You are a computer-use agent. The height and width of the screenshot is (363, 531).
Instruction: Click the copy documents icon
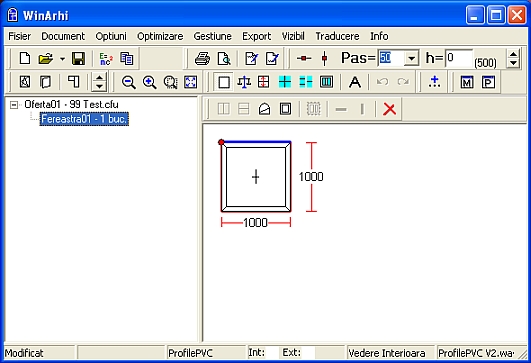point(127,59)
